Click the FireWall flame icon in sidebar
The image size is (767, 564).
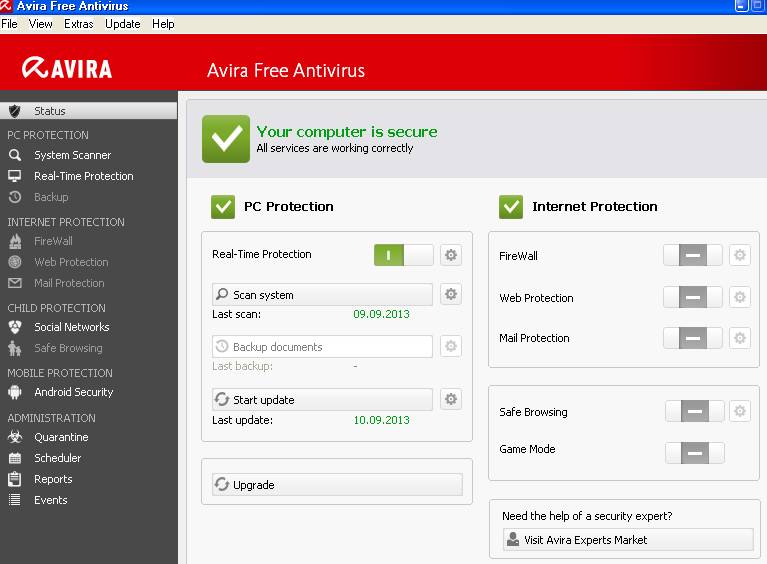click(x=15, y=241)
